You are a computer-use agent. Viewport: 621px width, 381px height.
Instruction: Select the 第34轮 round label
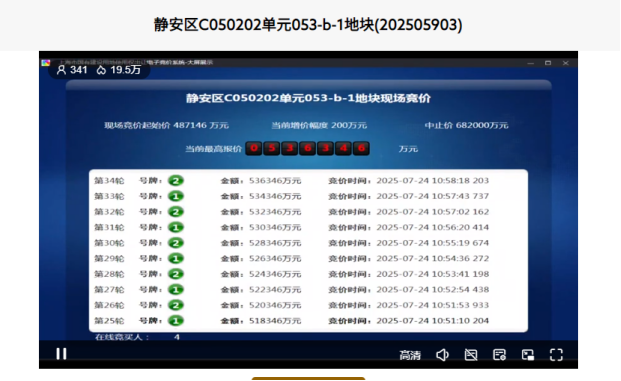109,181
